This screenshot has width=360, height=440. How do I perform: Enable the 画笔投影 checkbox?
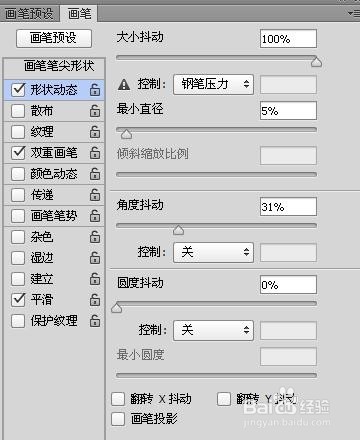tap(118, 419)
